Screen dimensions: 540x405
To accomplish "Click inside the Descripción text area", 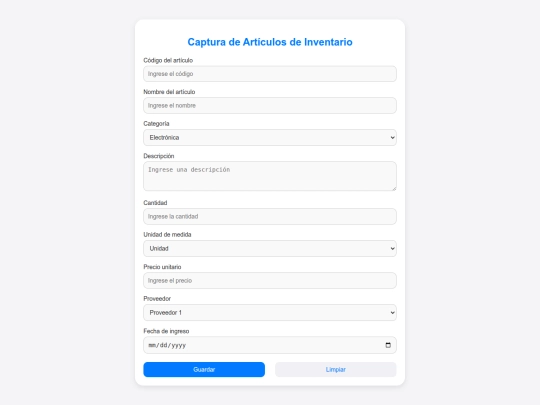I will (x=270, y=176).
